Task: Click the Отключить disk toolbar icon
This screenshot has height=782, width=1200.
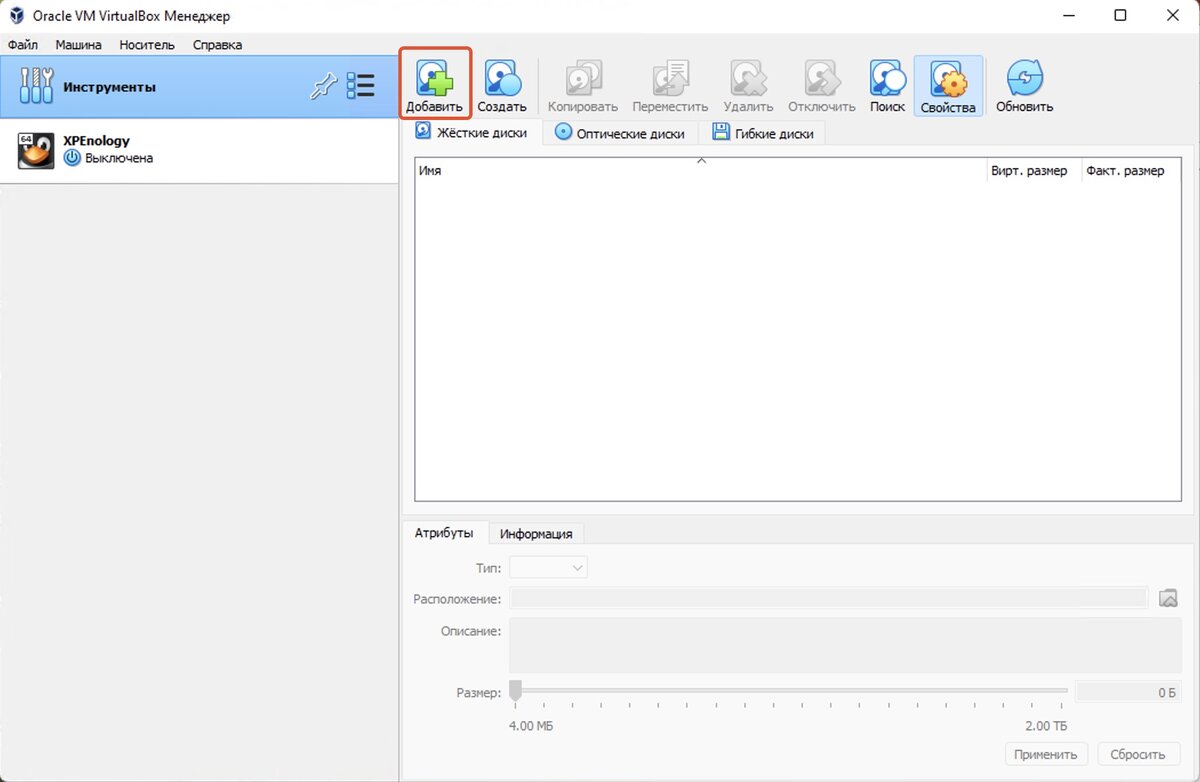Action: (x=822, y=78)
